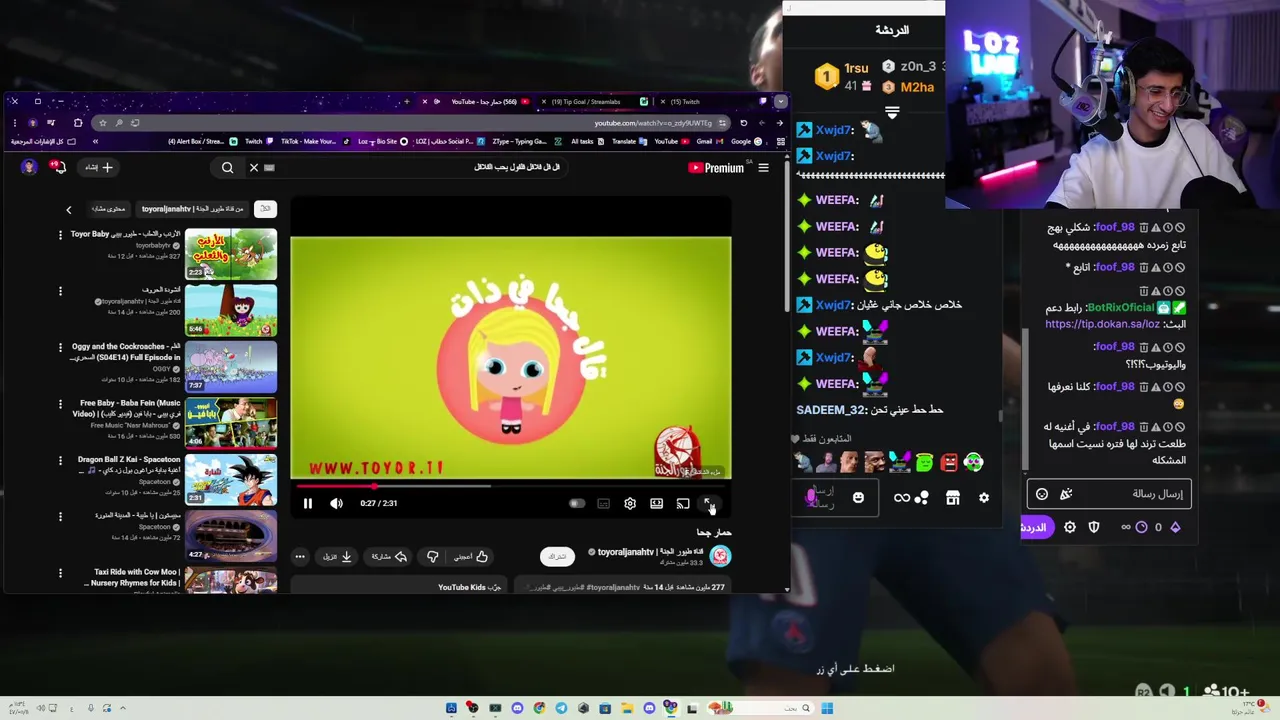Viewport: 1280px width, 720px height.
Task: Cast the video using the cast icon
Action: click(x=683, y=503)
